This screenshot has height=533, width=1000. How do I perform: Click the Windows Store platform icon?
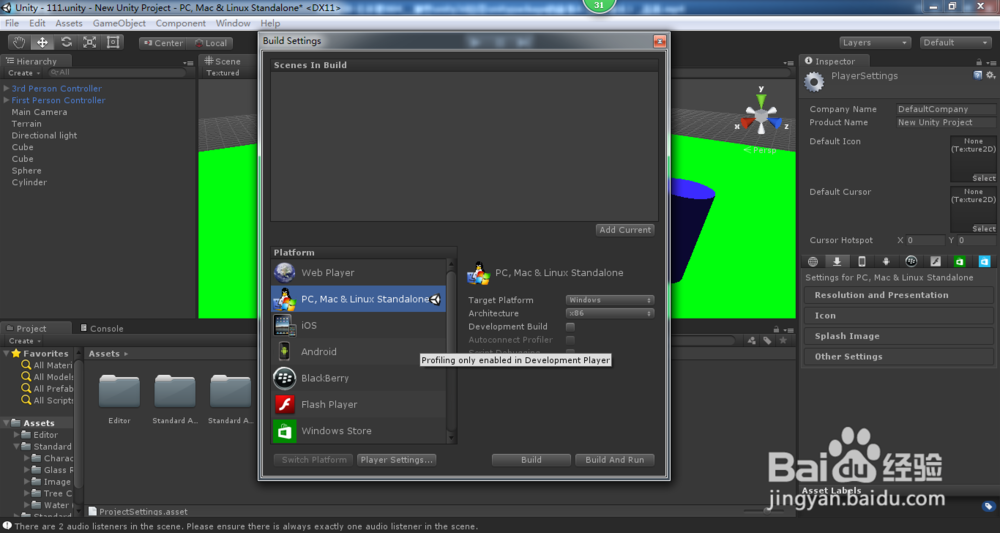coord(284,431)
